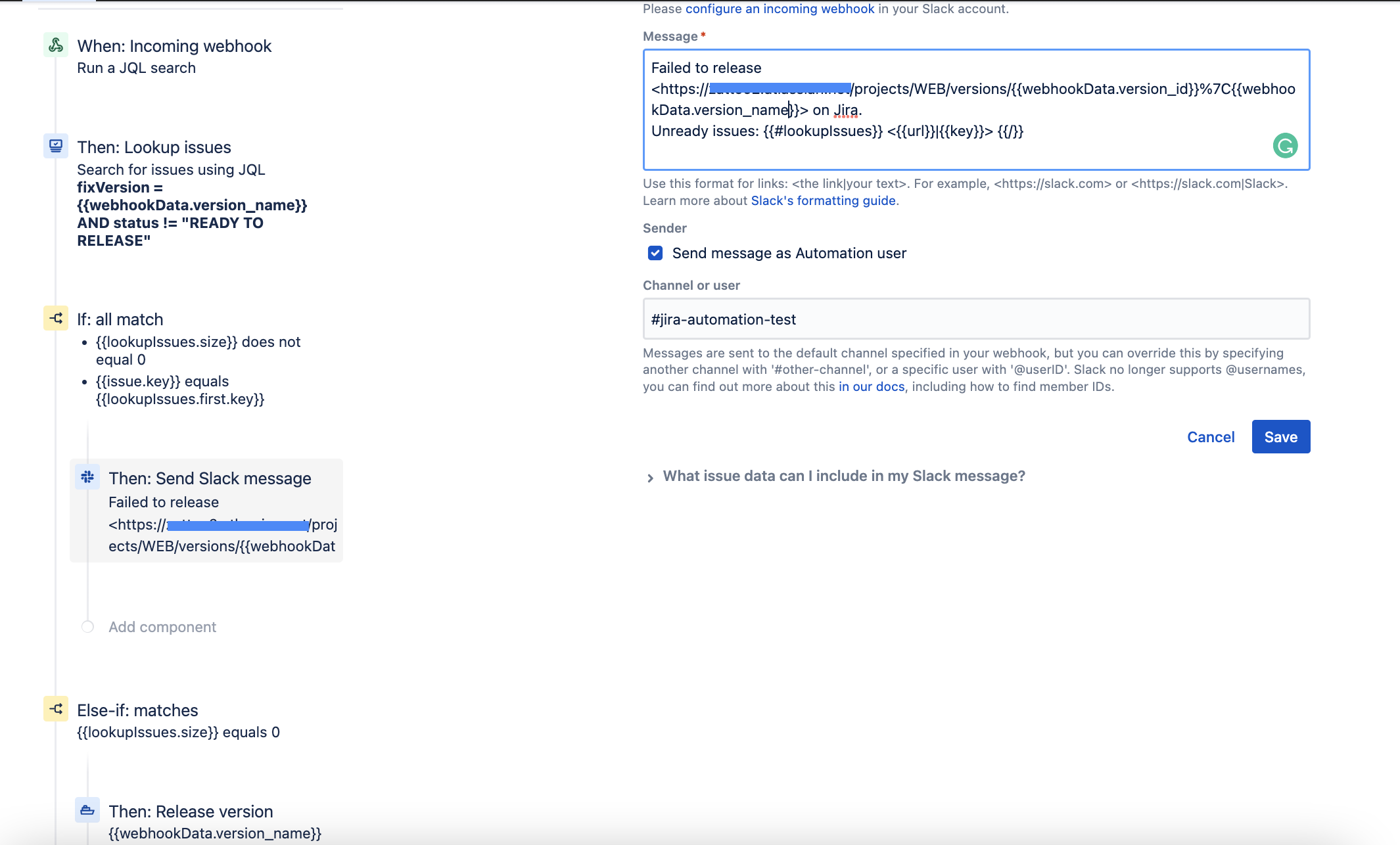The width and height of the screenshot is (1400, 845).
Task: Expand 'What issue data can I include in my Slack message?'
Action: click(x=844, y=476)
